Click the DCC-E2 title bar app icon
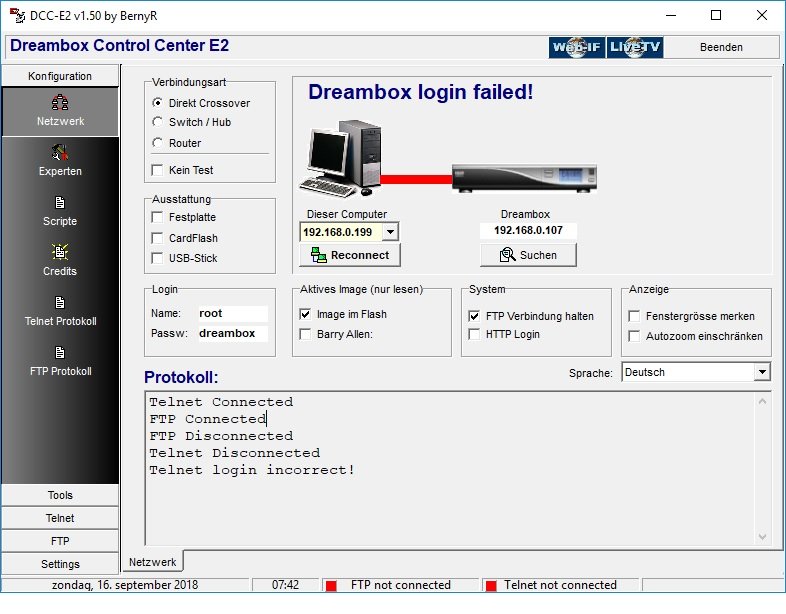Image resolution: width=786 pixels, height=614 pixels. click(x=17, y=16)
